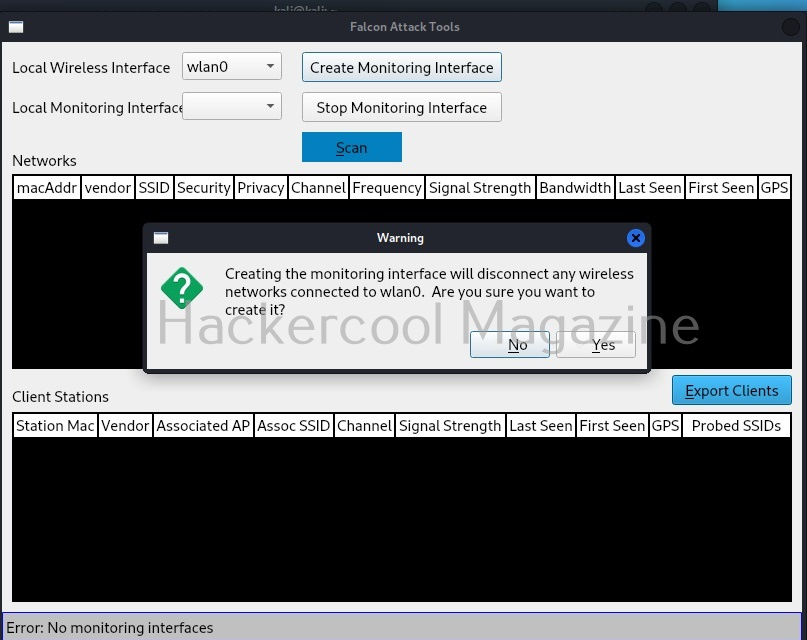Sort Client Stations by Signal Strength header
This screenshot has width=807, height=640.
(x=450, y=425)
